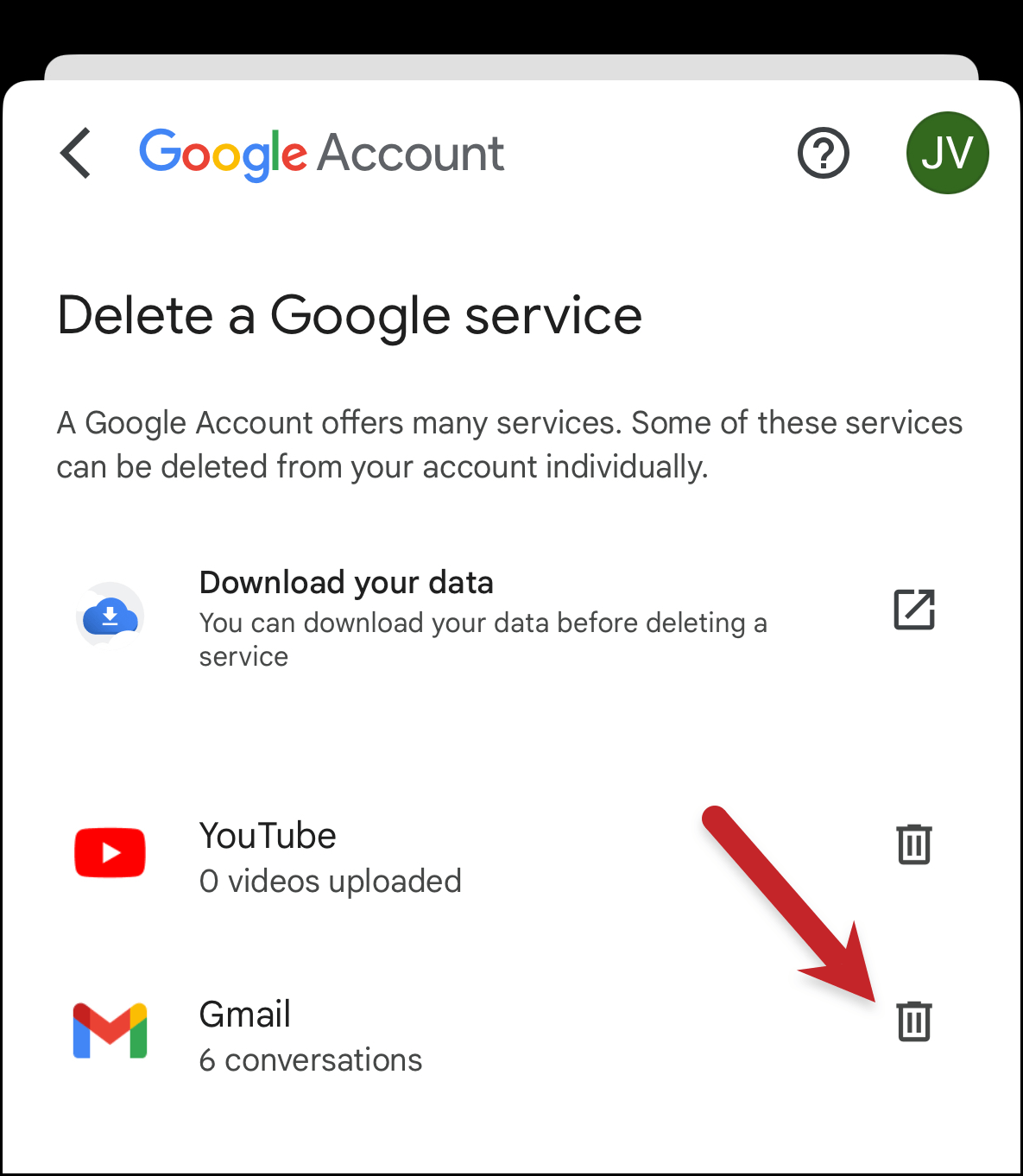This screenshot has width=1023, height=1176.
Task: Open the JV profile avatar
Action: (x=947, y=153)
